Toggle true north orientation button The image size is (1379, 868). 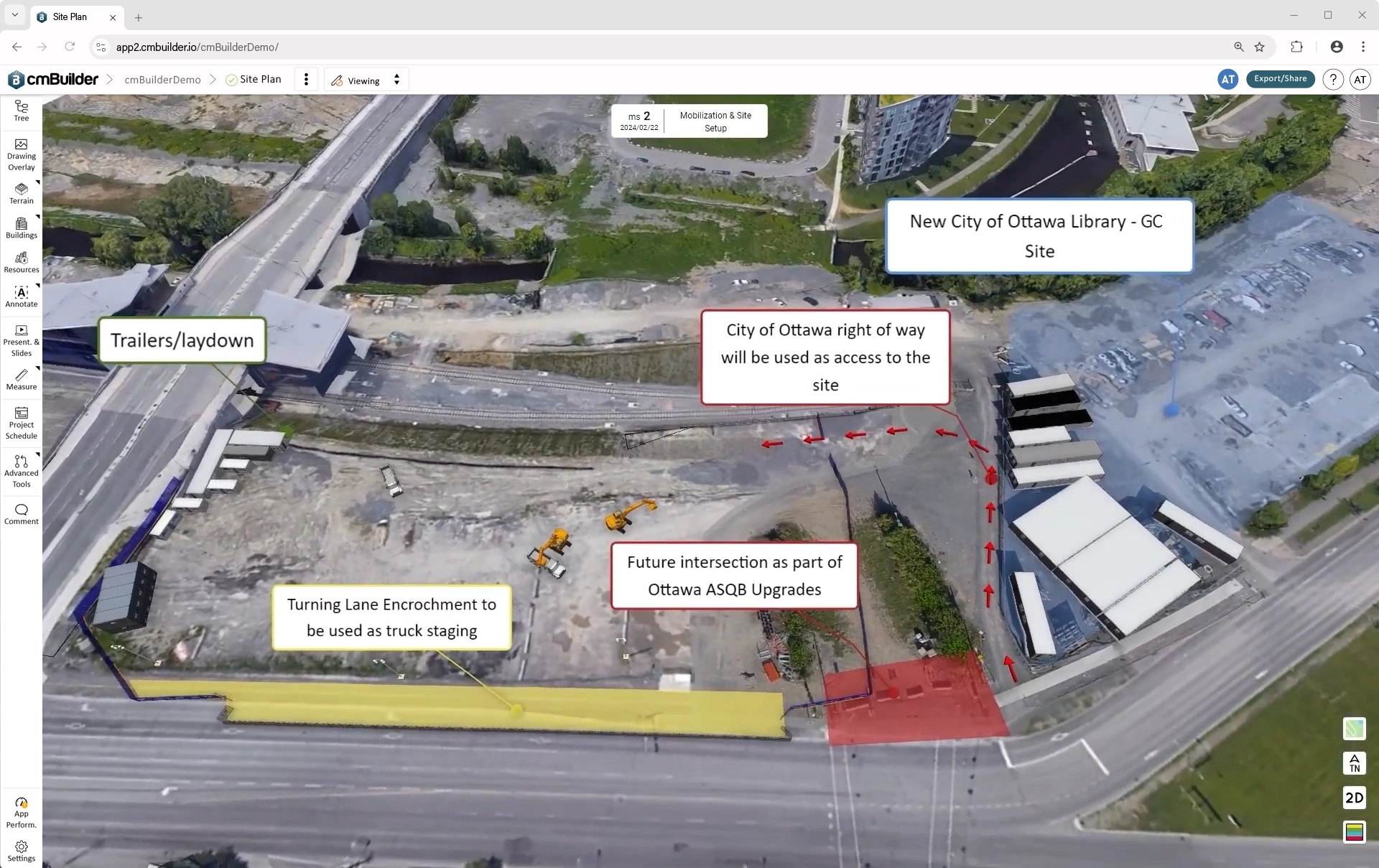[1354, 762]
